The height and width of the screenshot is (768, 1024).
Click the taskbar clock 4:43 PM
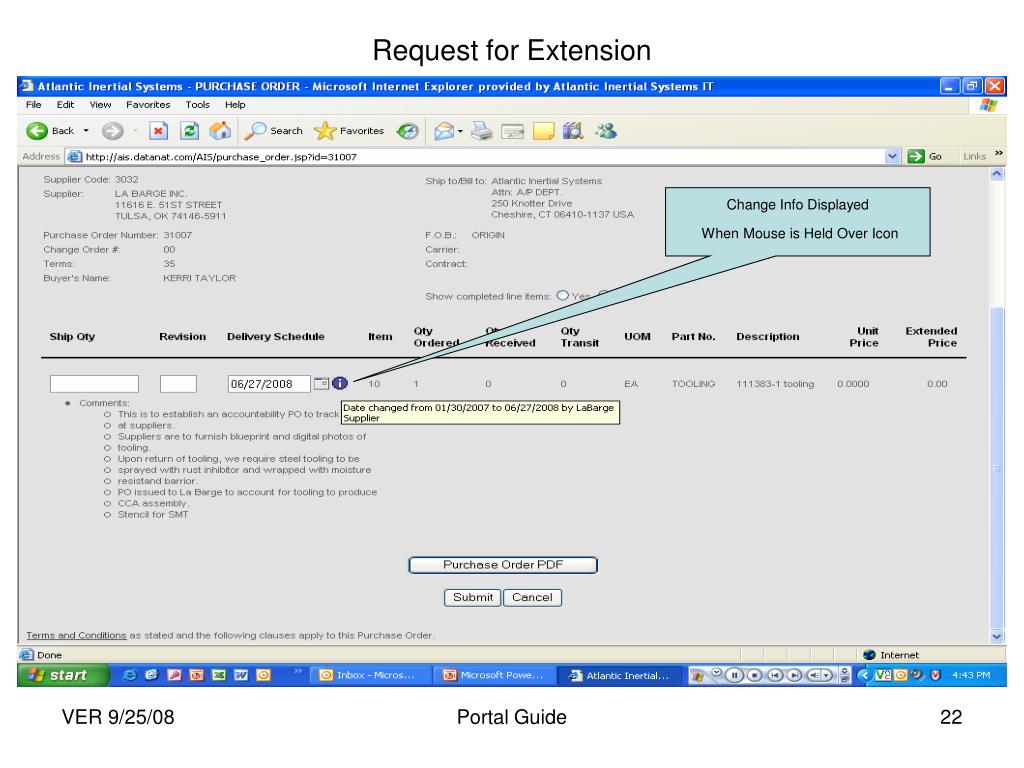[x=971, y=675]
